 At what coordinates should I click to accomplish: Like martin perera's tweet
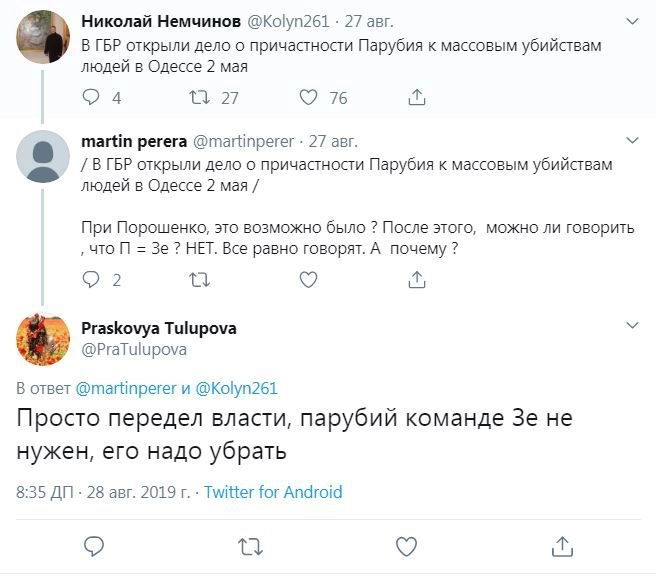309,280
